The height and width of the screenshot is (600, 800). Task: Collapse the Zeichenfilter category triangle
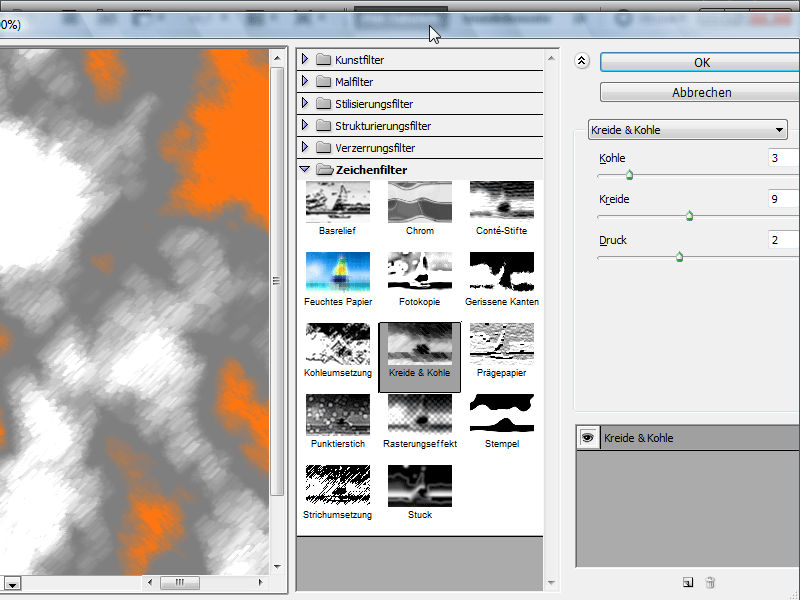tap(305, 169)
